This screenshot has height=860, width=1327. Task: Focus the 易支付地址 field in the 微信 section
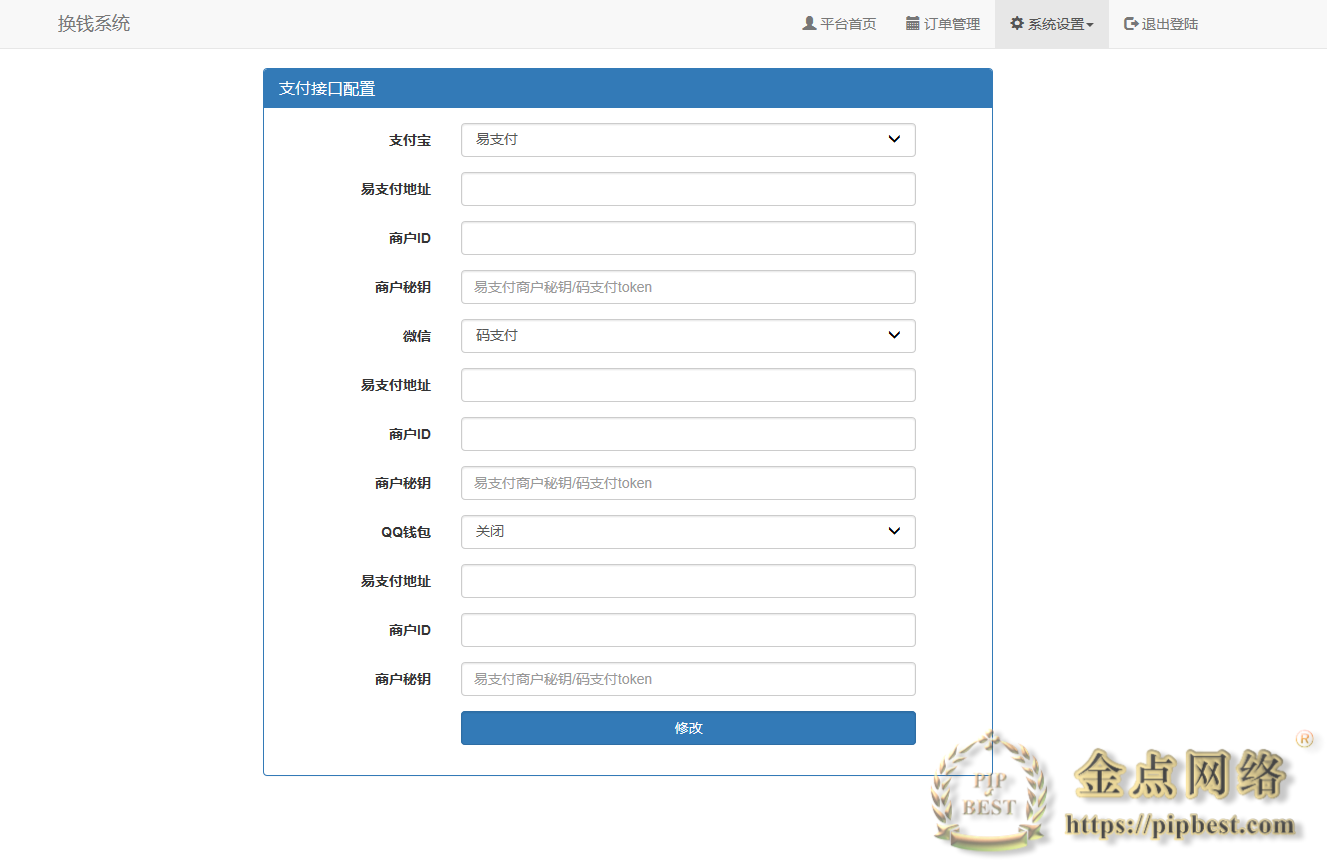pyautogui.click(x=688, y=385)
